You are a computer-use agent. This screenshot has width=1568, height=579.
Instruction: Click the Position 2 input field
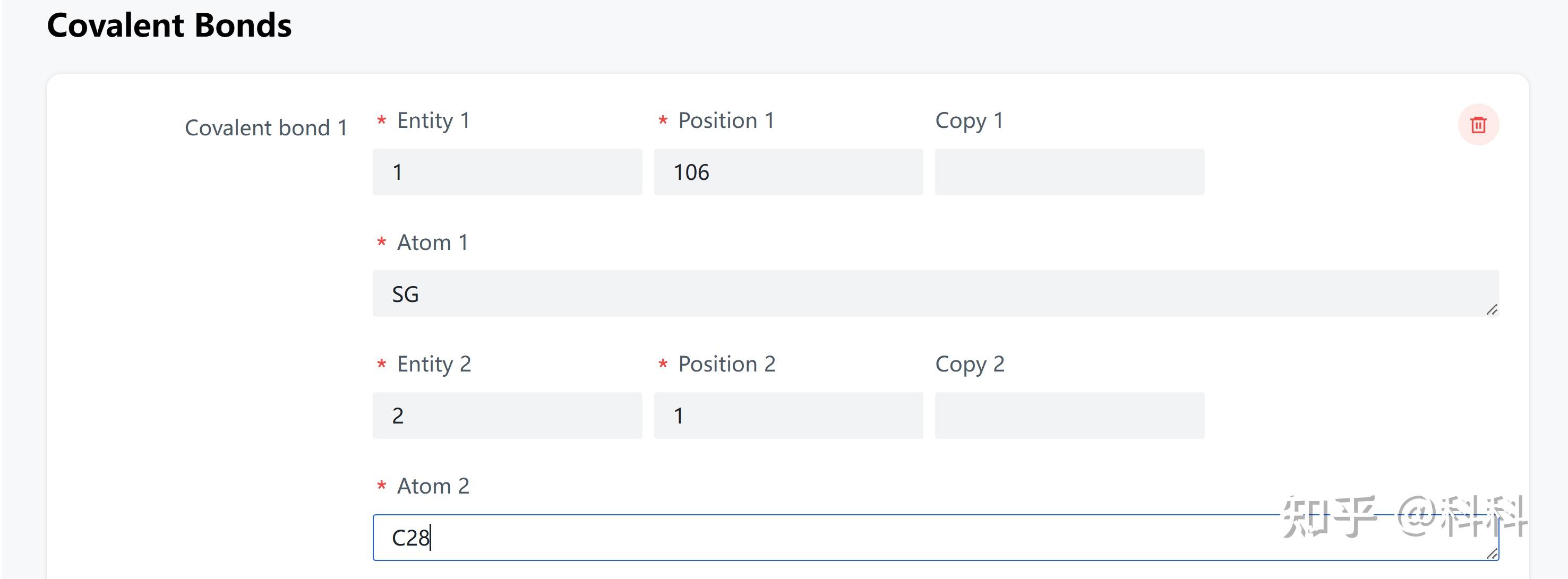(x=789, y=416)
